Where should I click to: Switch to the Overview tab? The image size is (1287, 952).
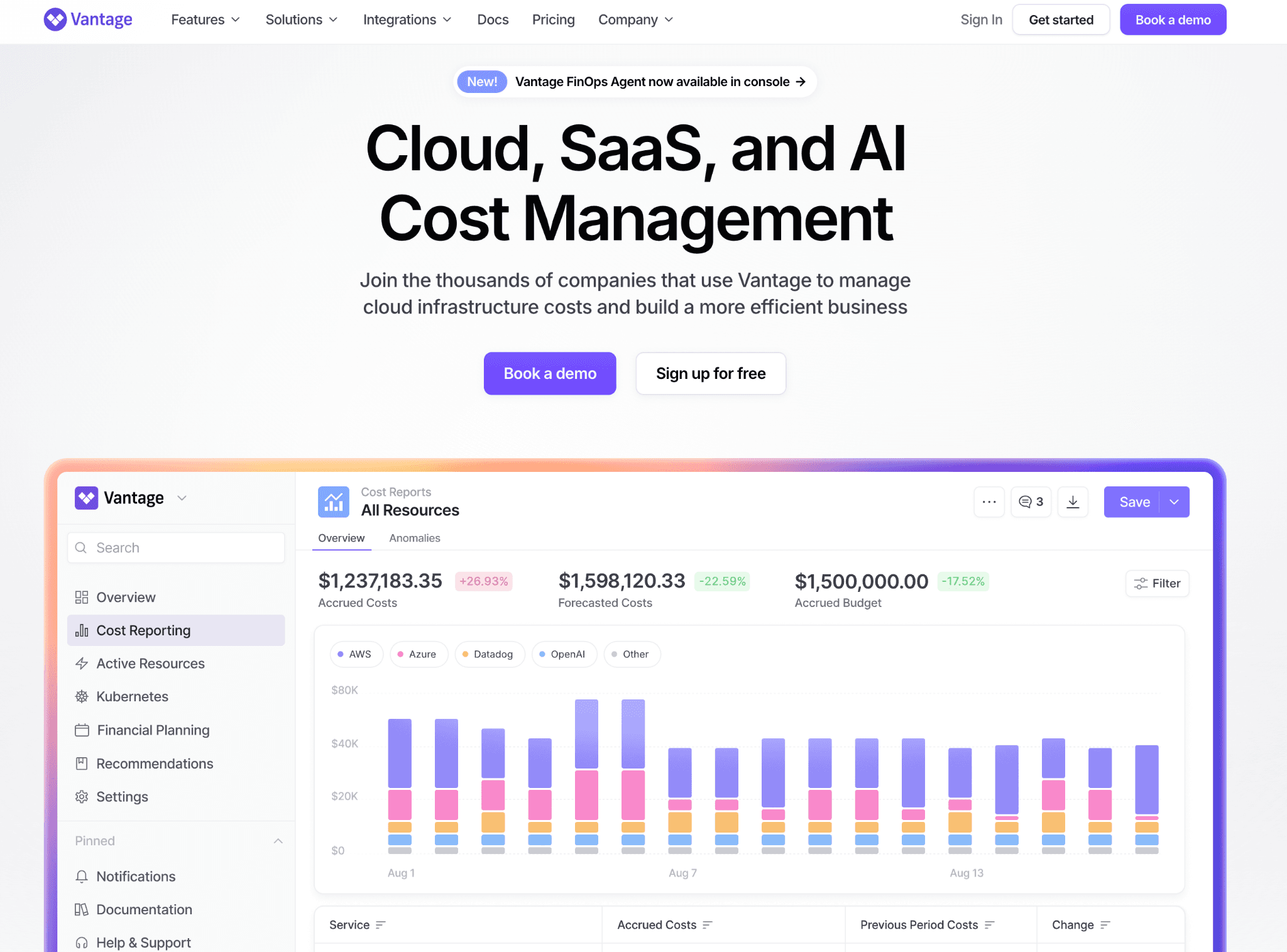(x=341, y=538)
